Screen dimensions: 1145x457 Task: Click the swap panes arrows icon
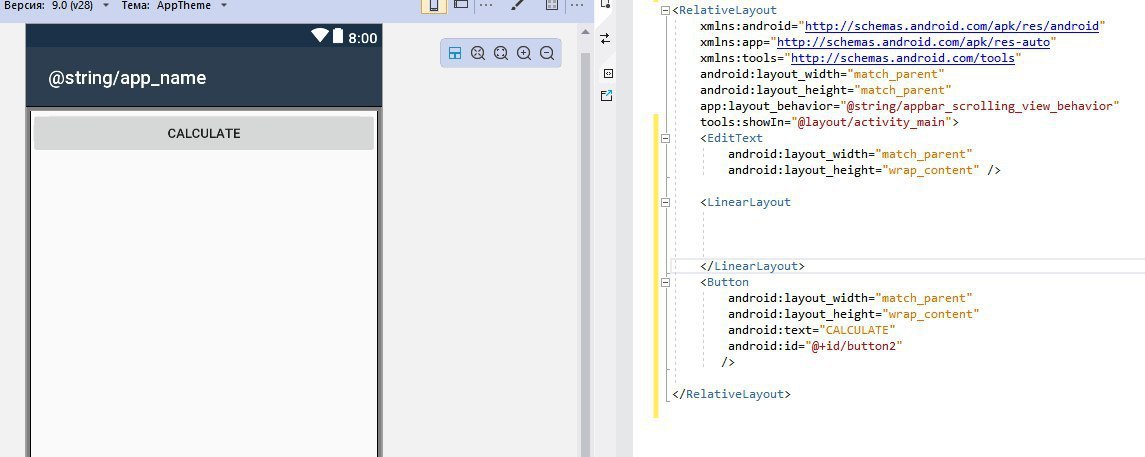(x=605, y=39)
